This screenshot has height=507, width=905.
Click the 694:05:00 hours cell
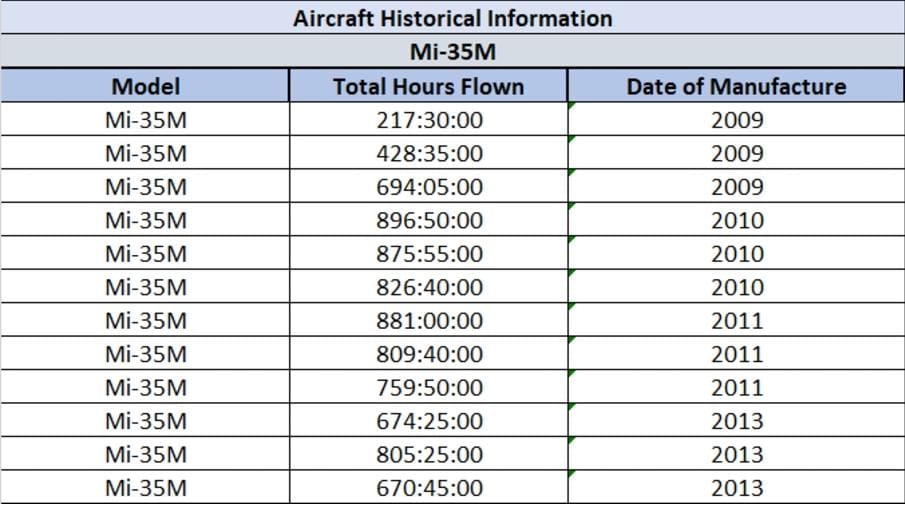[428, 187]
